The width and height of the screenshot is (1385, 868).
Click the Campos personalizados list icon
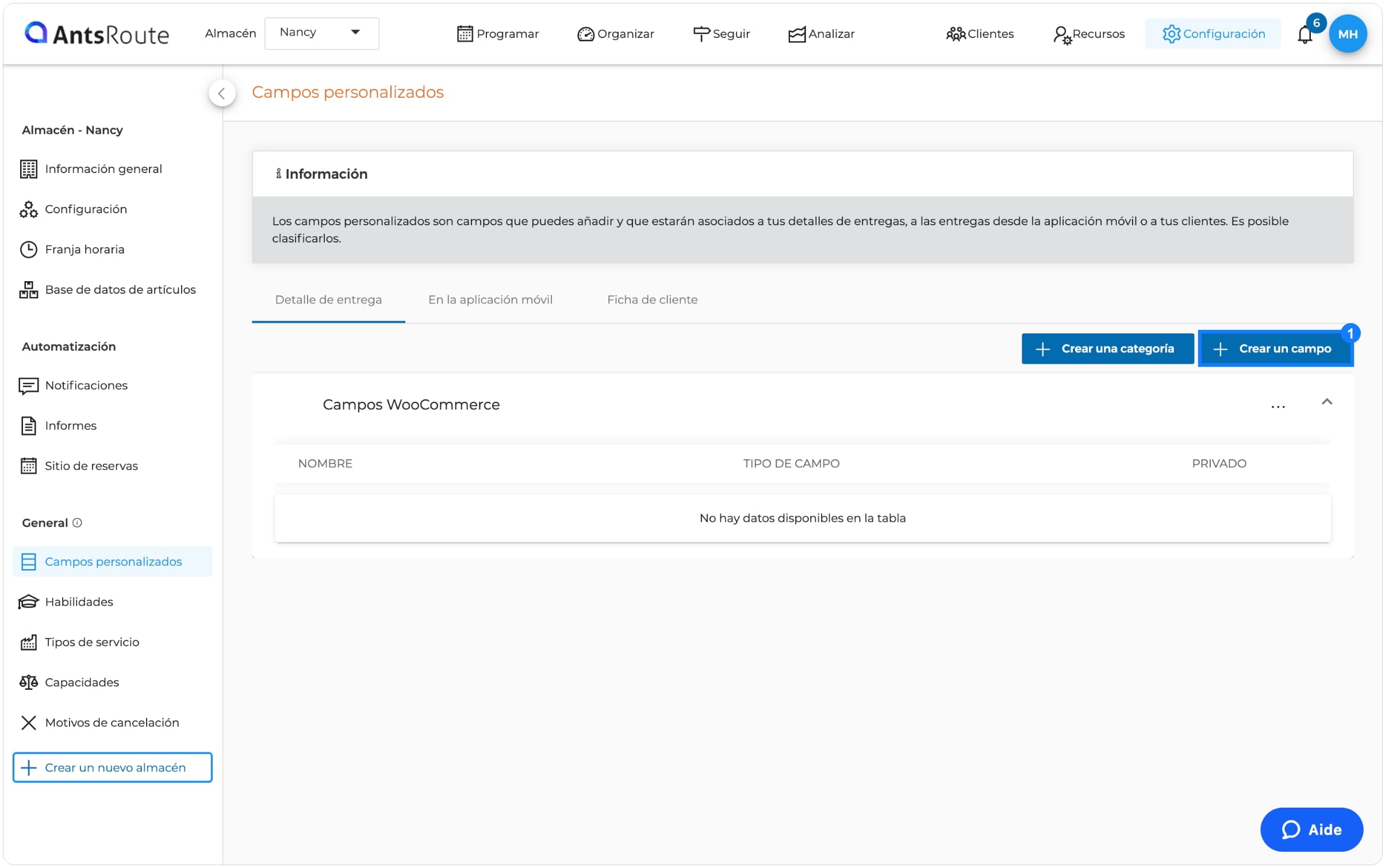[28, 562]
